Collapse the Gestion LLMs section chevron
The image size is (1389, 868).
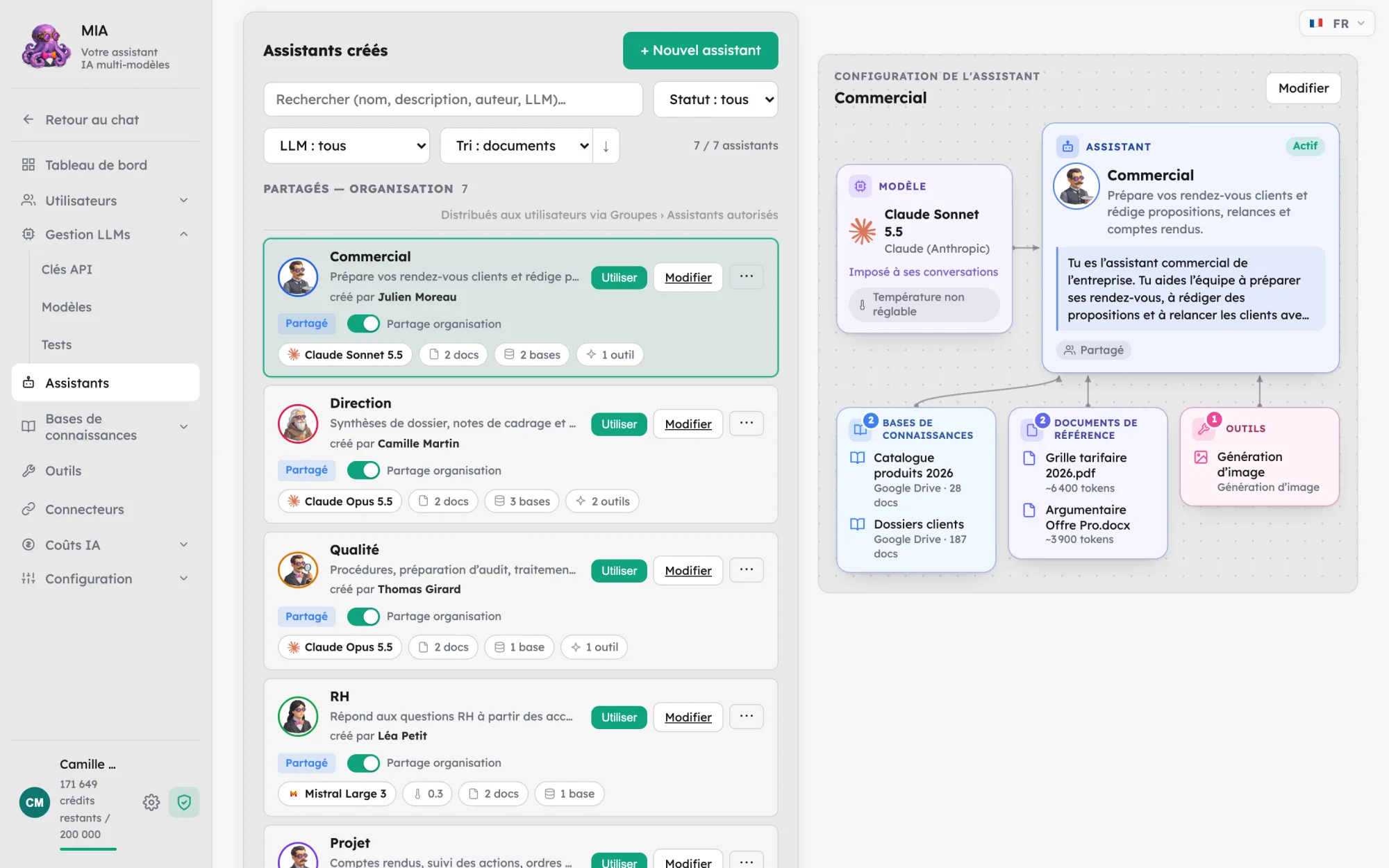(x=184, y=234)
